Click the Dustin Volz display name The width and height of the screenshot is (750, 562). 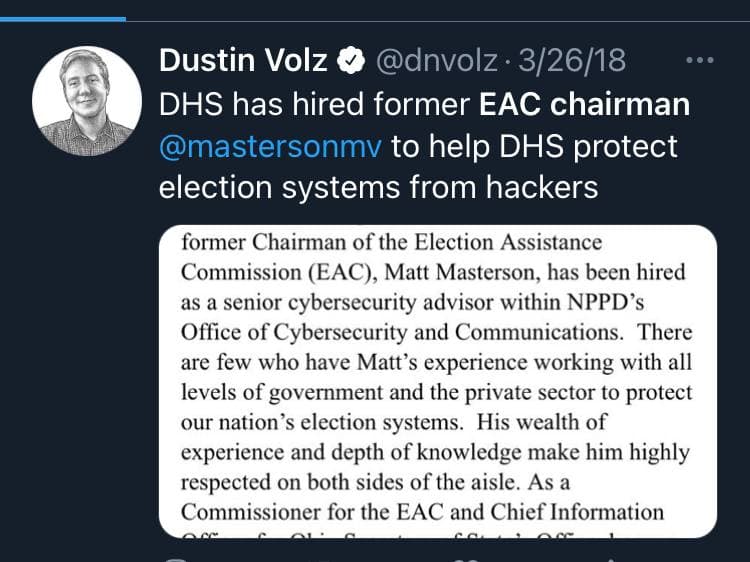[242, 61]
